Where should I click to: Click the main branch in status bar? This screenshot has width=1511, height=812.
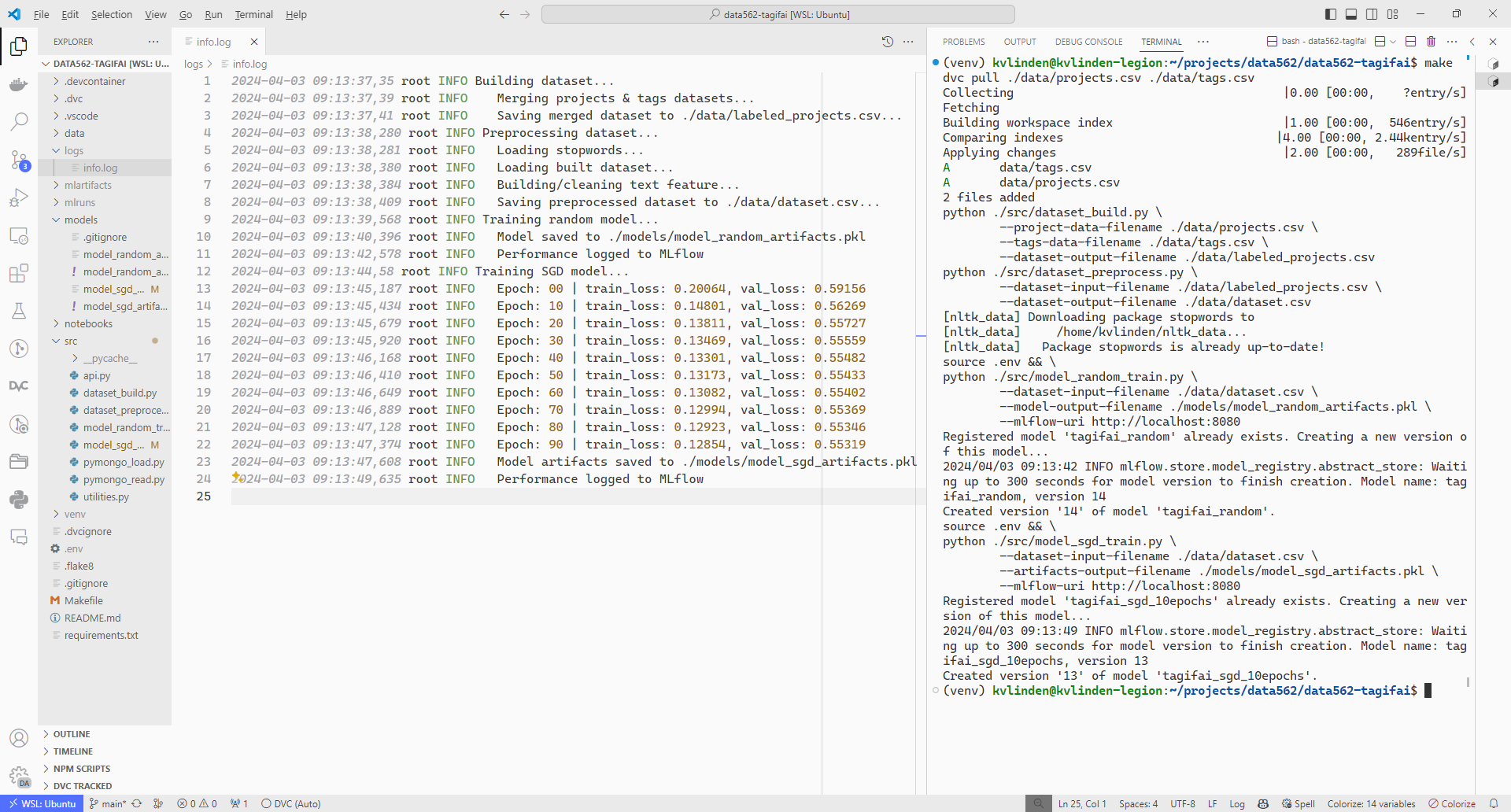pyautogui.click(x=109, y=803)
